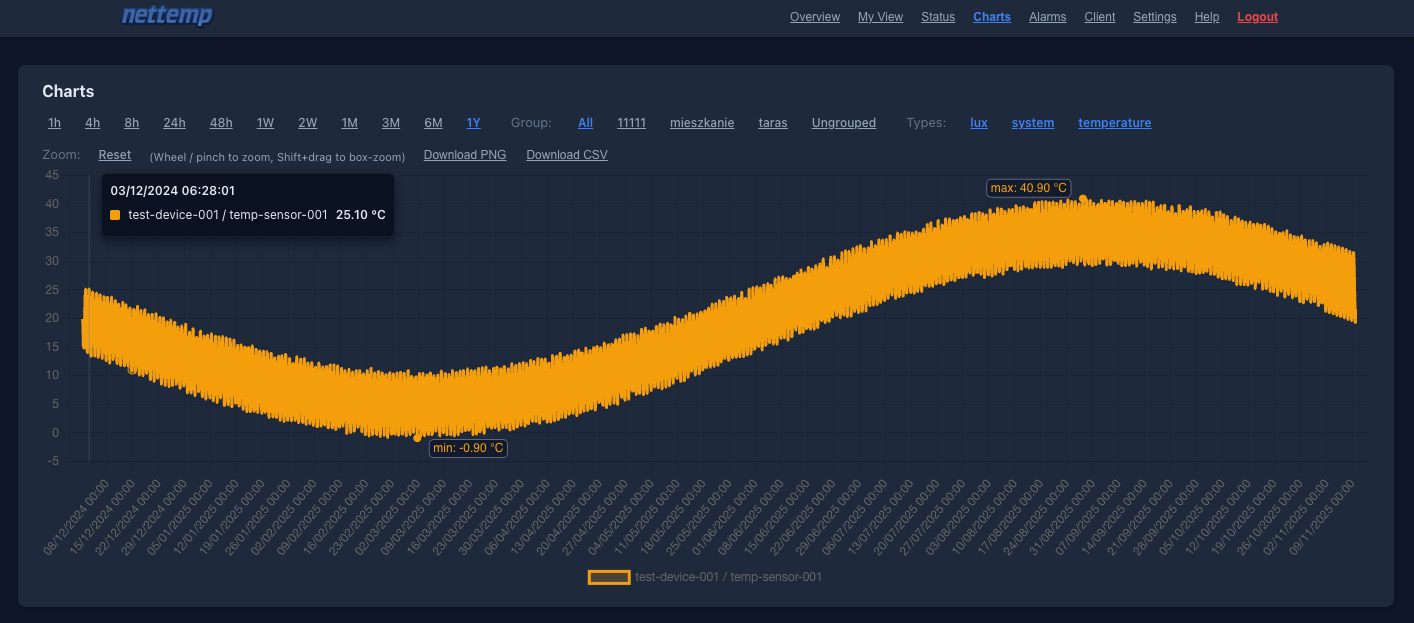Click the nettemp logo
This screenshot has height=623, width=1414.
167,16
